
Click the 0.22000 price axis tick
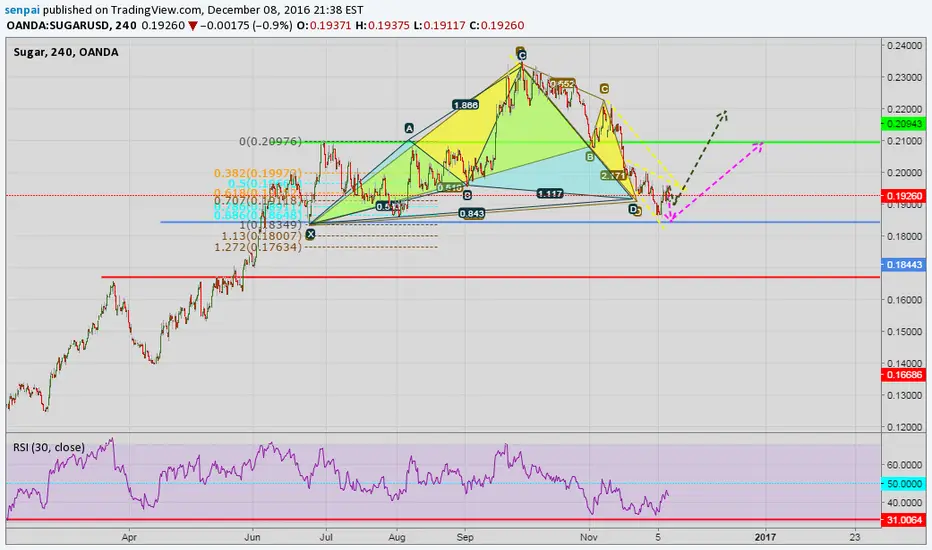click(x=905, y=109)
